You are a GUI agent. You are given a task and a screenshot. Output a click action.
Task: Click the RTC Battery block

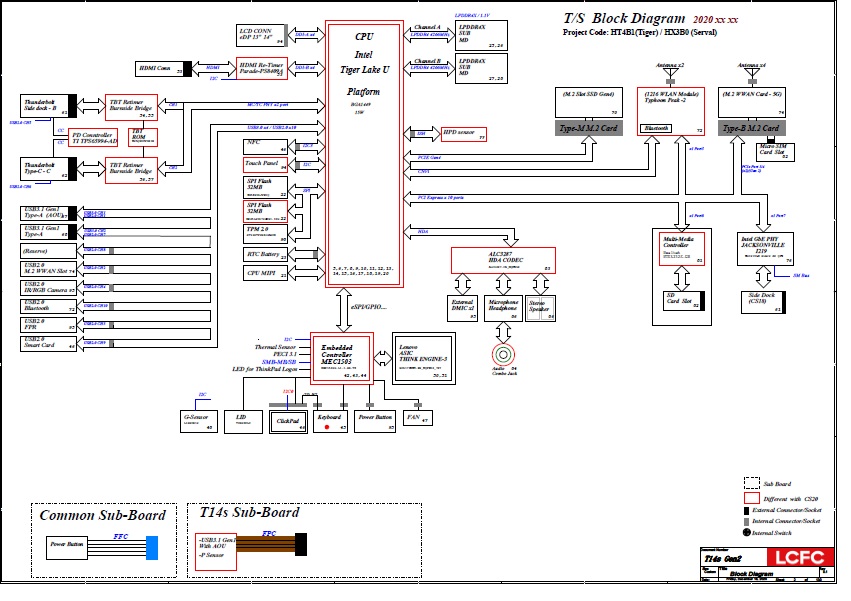pyautogui.click(x=265, y=254)
